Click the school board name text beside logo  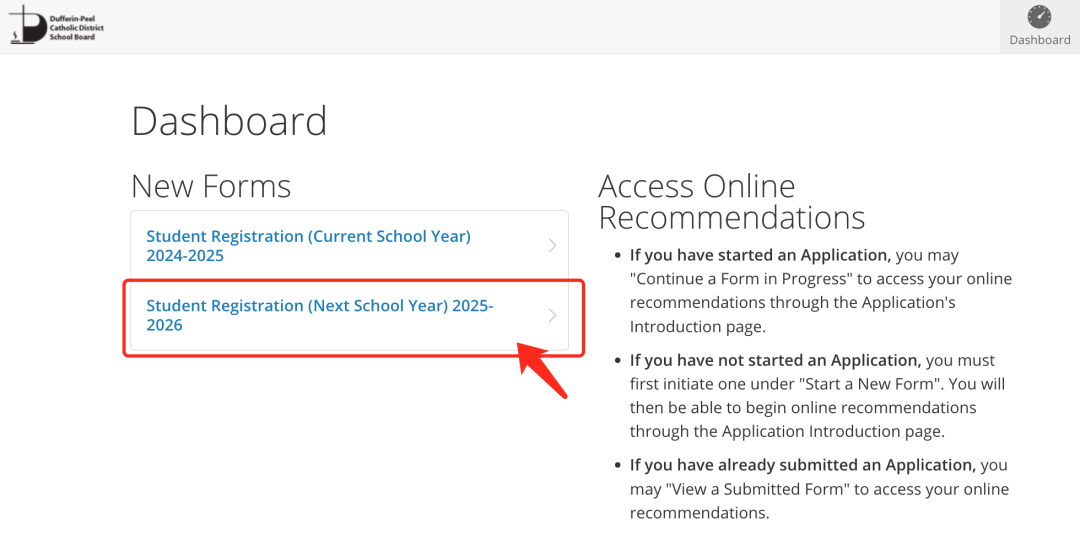(76, 28)
